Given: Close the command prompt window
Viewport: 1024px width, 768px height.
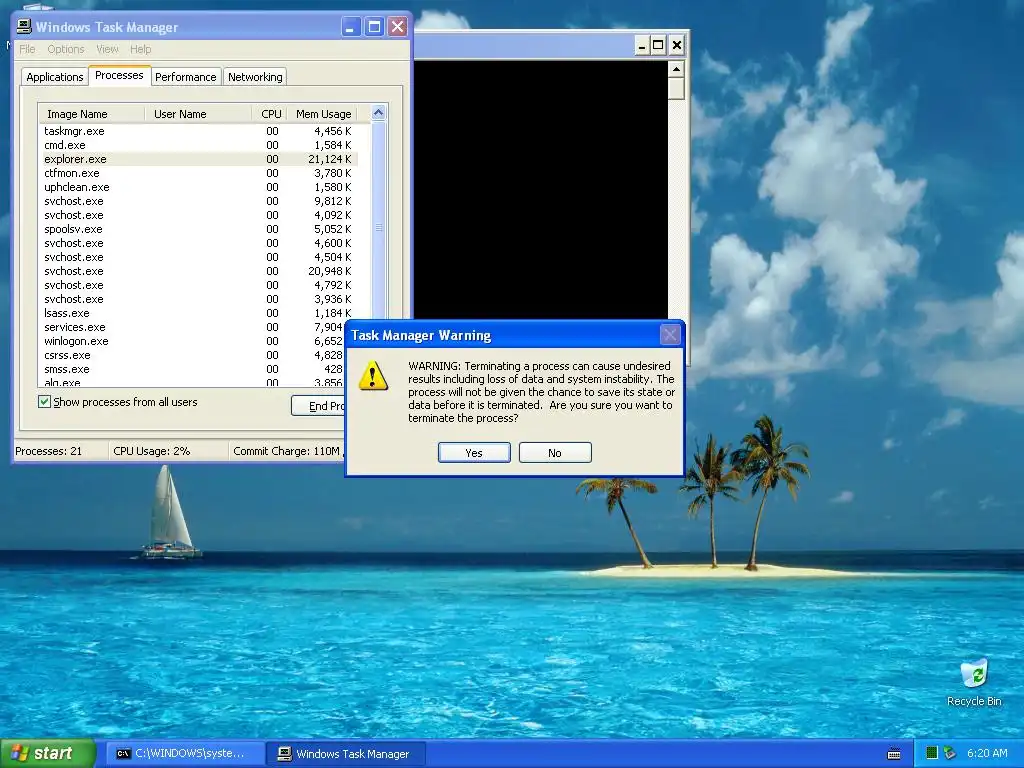Looking at the screenshot, I should (677, 45).
